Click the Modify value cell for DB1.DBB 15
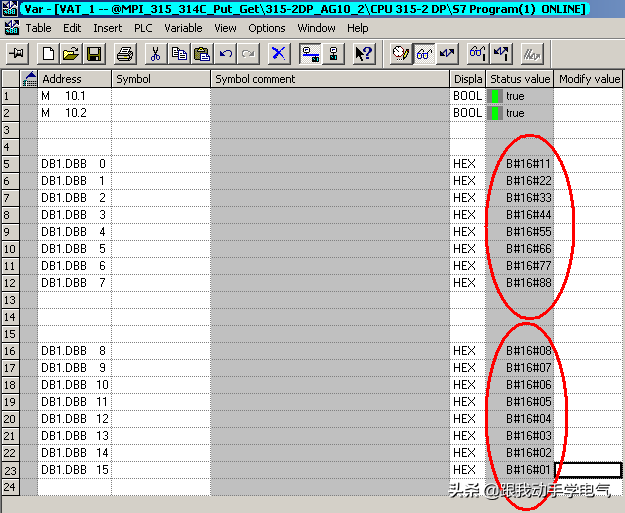 pos(588,470)
